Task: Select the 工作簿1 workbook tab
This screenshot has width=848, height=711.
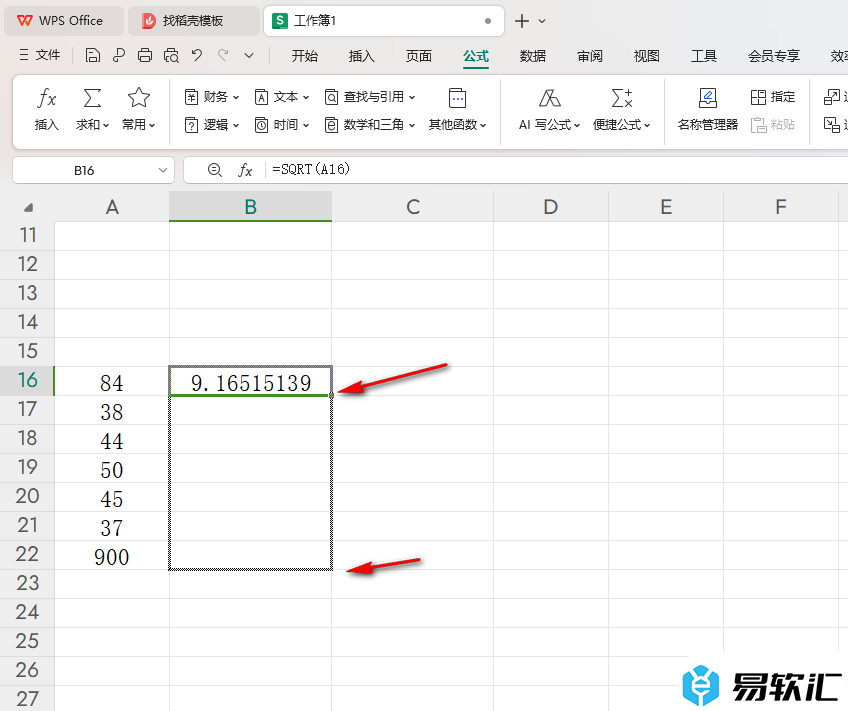Action: 383,21
